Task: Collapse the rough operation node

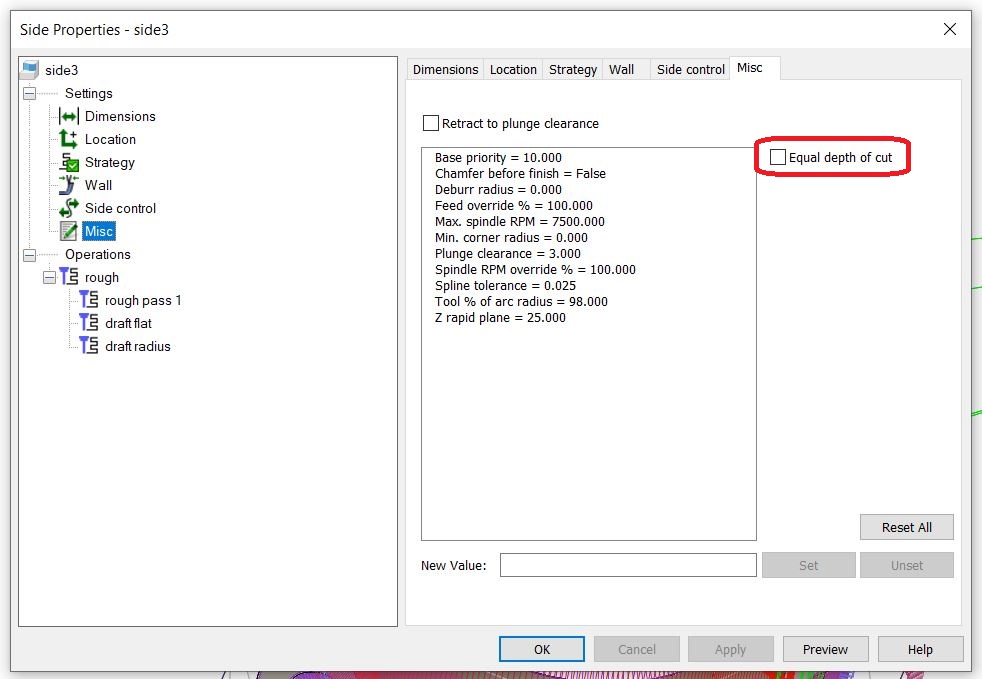Action: 47,277
